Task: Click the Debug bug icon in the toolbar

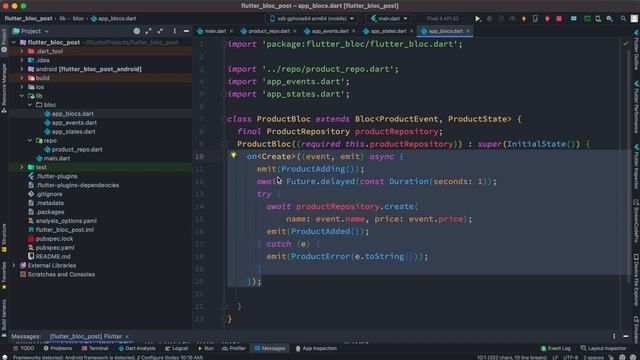Action: [489, 19]
